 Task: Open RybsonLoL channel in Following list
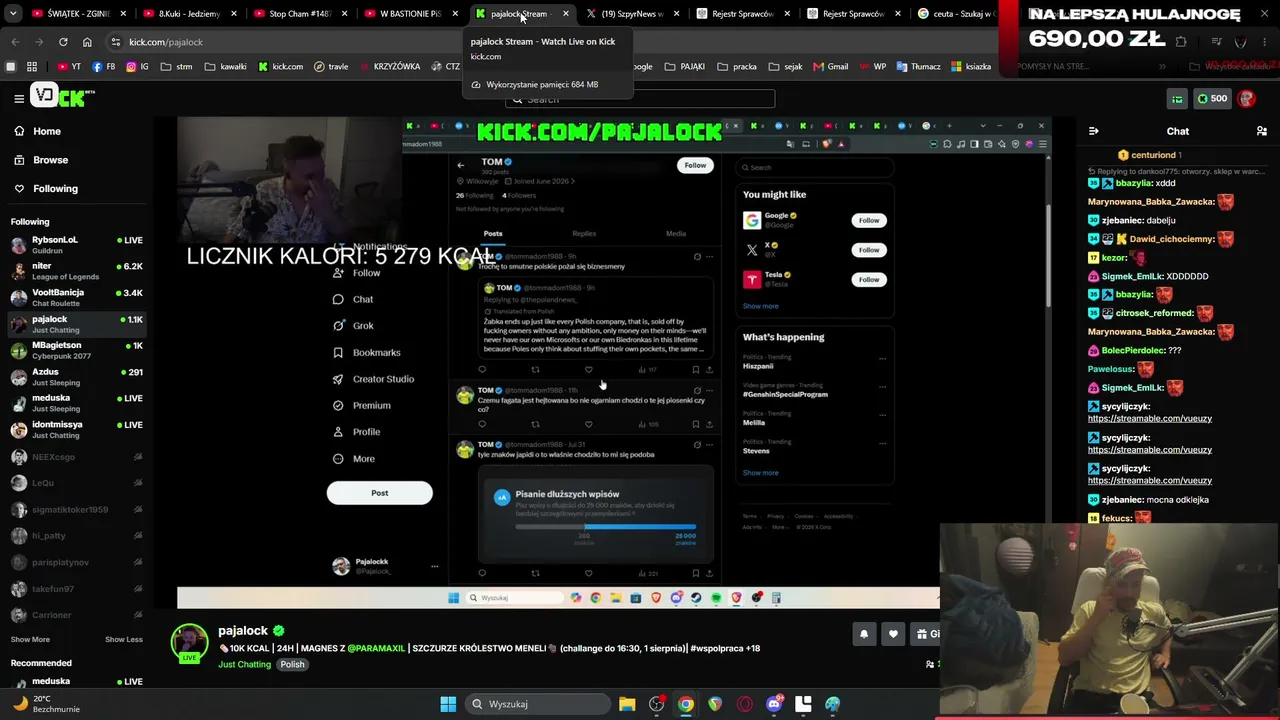77,244
